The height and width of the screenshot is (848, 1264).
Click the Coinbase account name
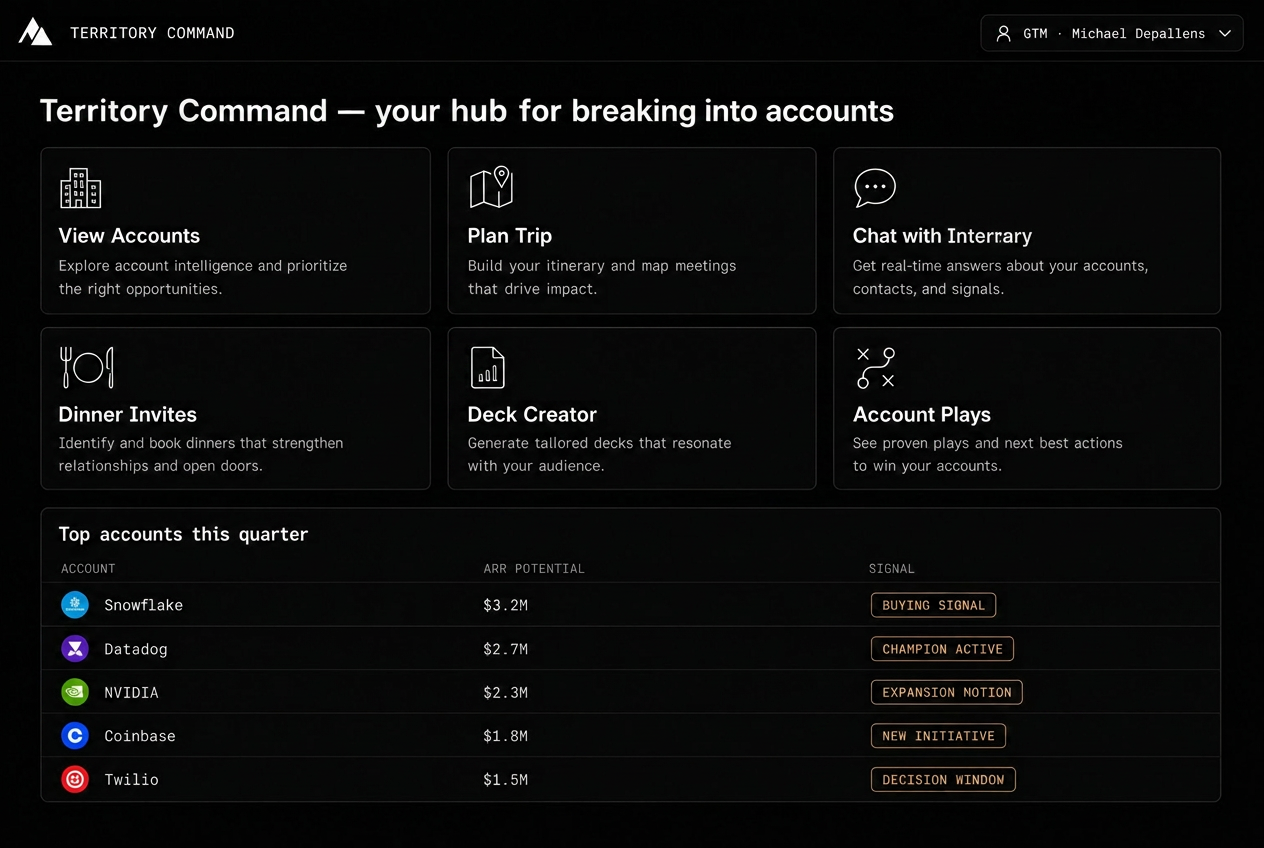pyautogui.click(x=140, y=736)
